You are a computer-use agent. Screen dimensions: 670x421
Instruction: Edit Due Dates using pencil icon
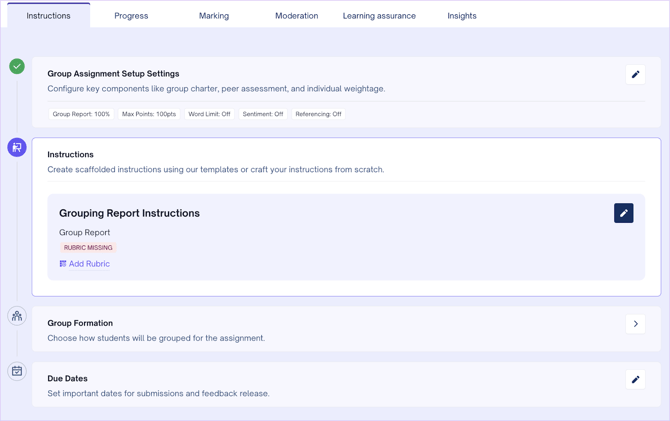point(635,379)
